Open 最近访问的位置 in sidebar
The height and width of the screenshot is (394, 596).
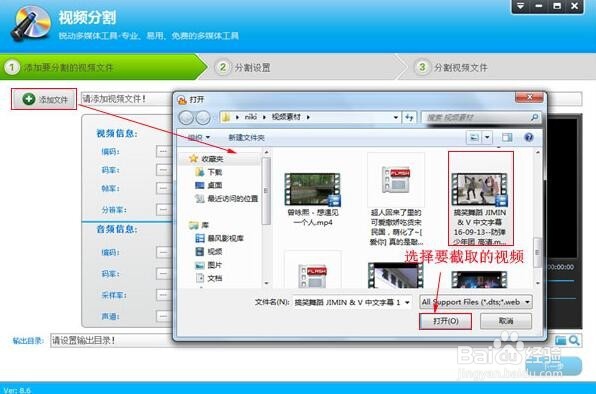tap(227, 199)
